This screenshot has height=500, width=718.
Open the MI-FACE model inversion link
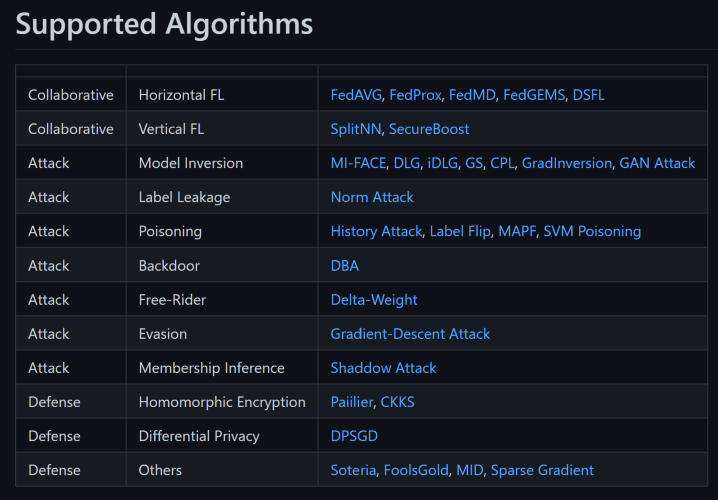click(358, 163)
